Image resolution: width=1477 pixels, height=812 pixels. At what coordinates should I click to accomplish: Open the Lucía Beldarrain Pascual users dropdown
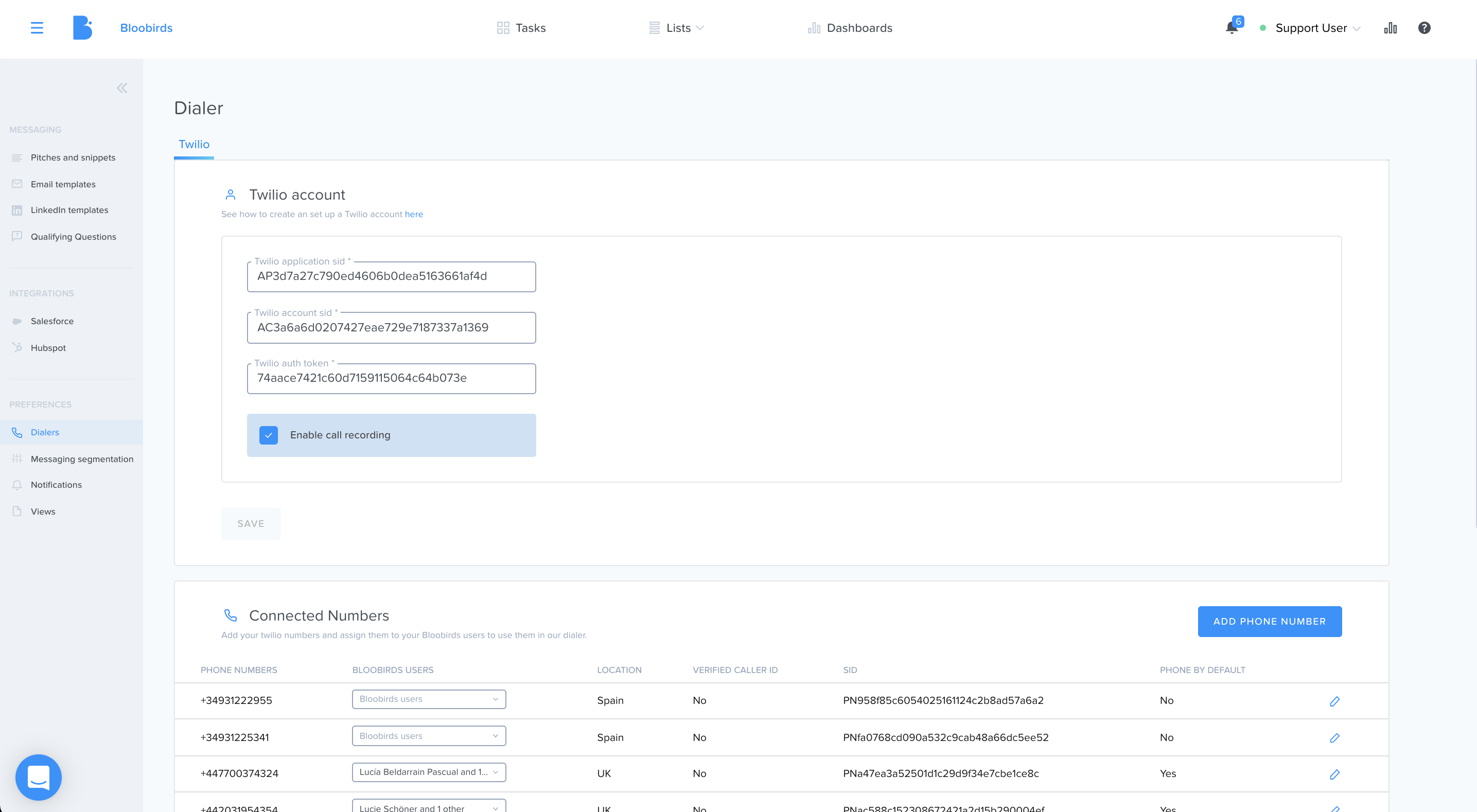click(429, 772)
